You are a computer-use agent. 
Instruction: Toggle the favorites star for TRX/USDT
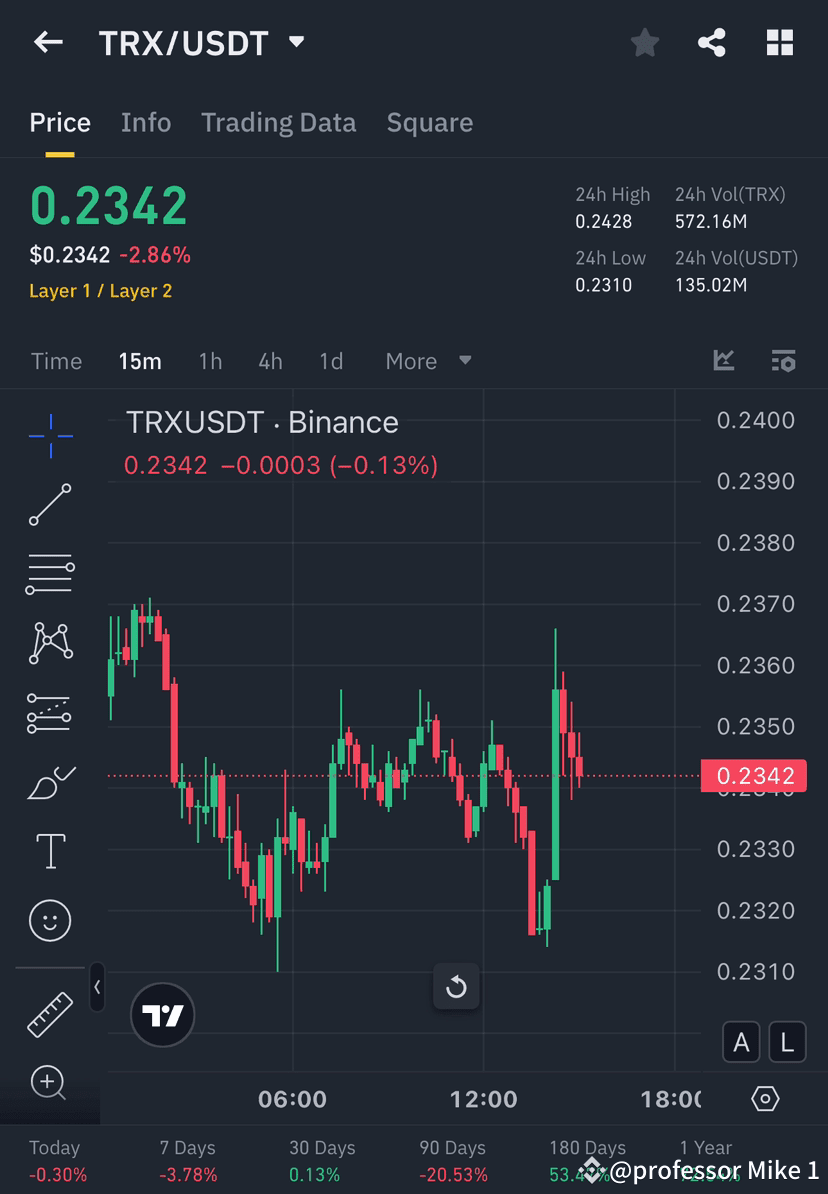(x=644, y=42)
